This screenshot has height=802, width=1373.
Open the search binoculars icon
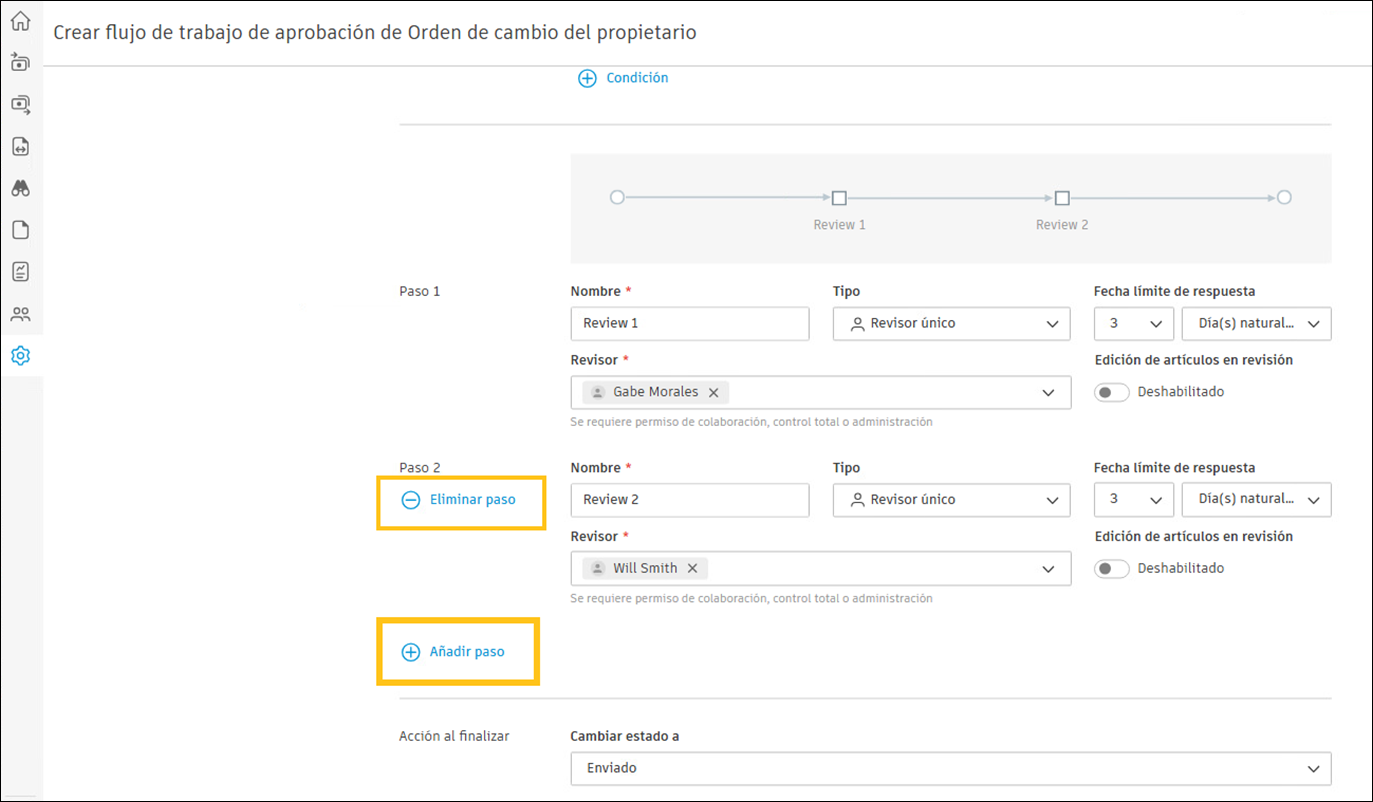20,188
